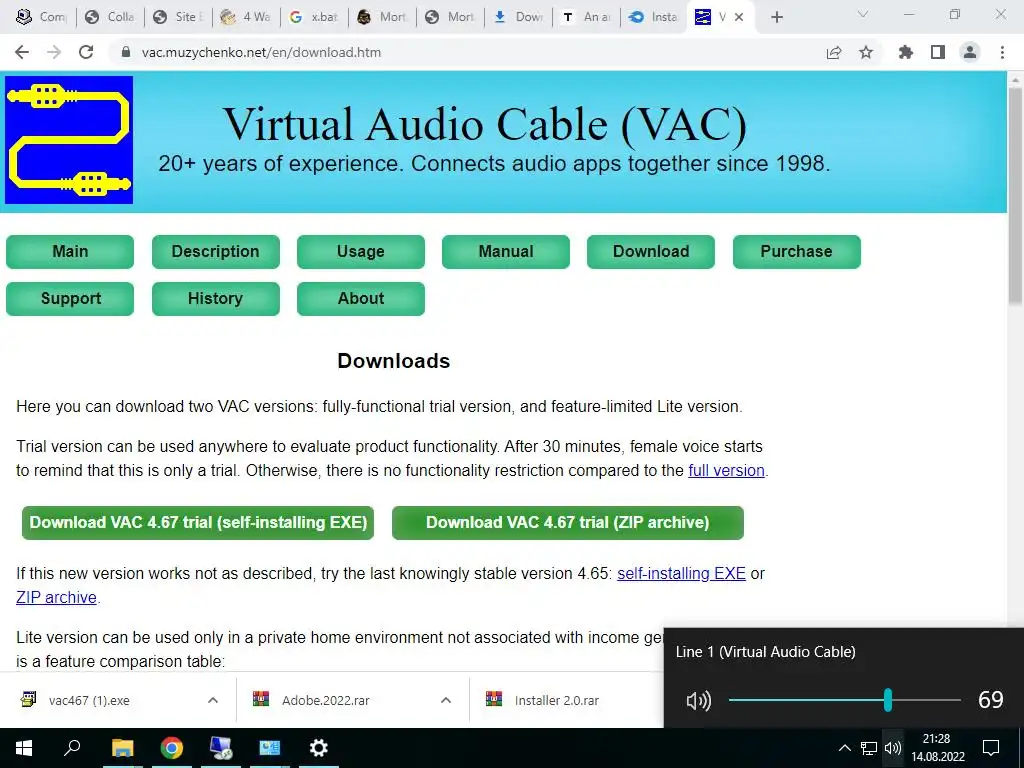Open the downloaded vac467 (1).exe file
The image size is (1024, 768).
click(x=89, y=701)
